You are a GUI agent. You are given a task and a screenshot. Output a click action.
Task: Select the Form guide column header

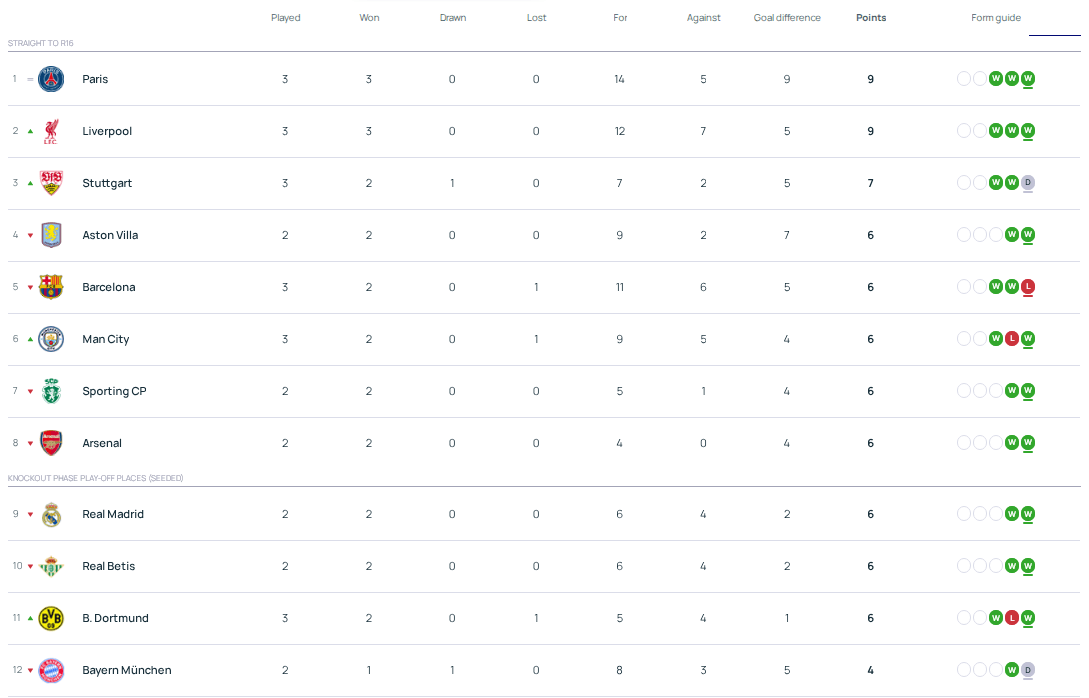996,18
